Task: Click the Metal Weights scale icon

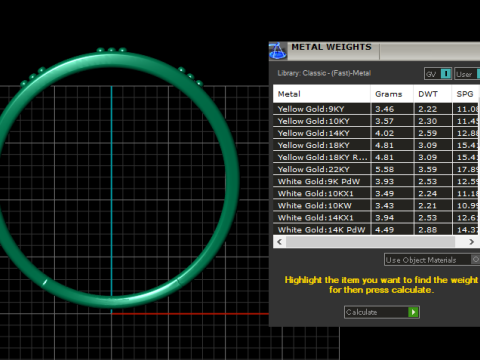Action: tap(278, 51)
